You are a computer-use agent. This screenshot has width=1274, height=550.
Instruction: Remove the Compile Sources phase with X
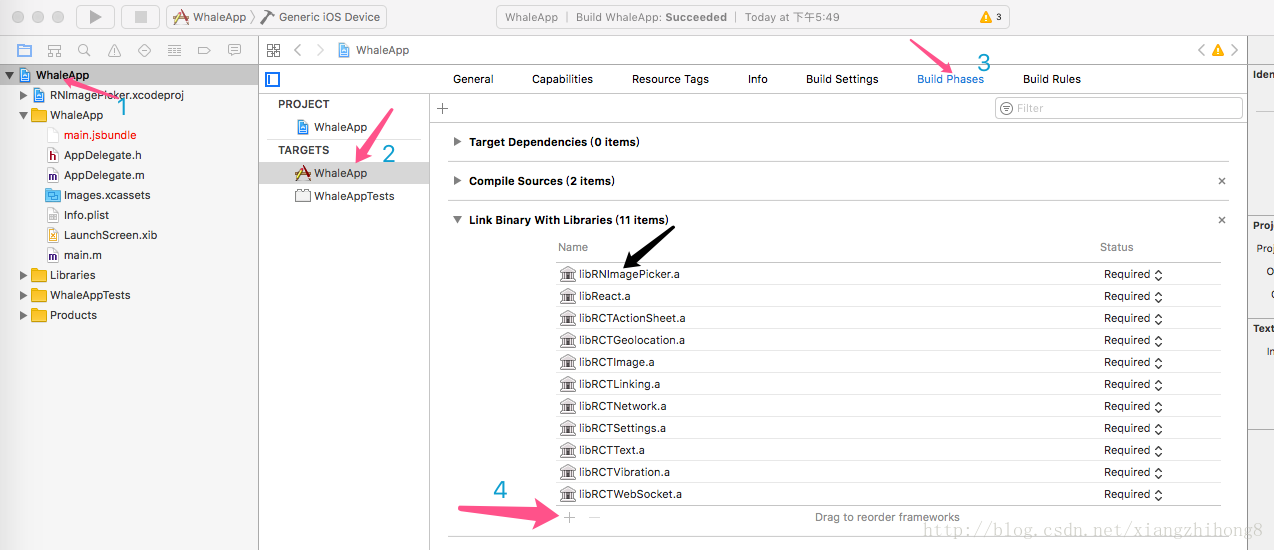point(1221,181)
